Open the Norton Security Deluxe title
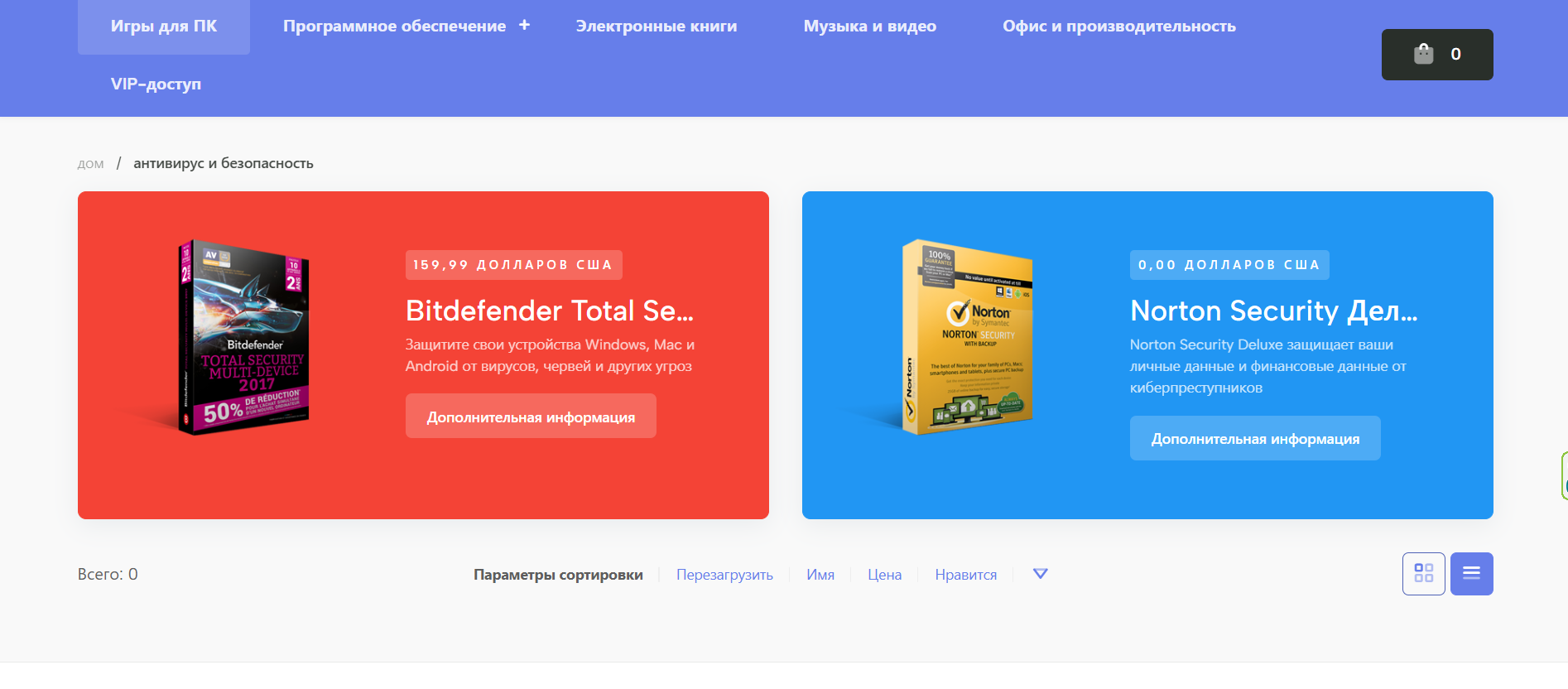The image size is (1568, 689). coord(1274,311)
